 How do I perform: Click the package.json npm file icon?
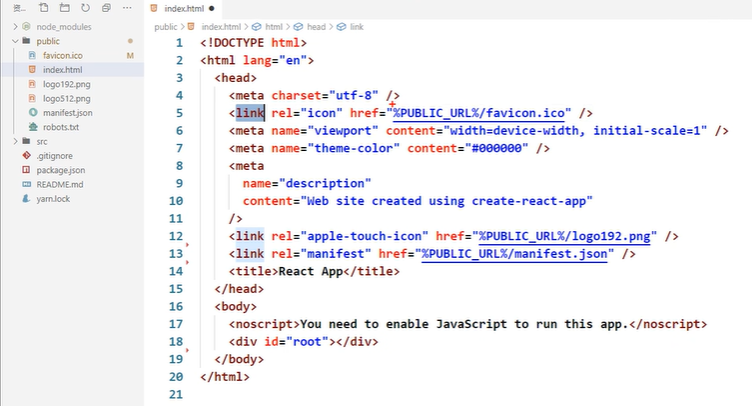(x=26, y=170)
